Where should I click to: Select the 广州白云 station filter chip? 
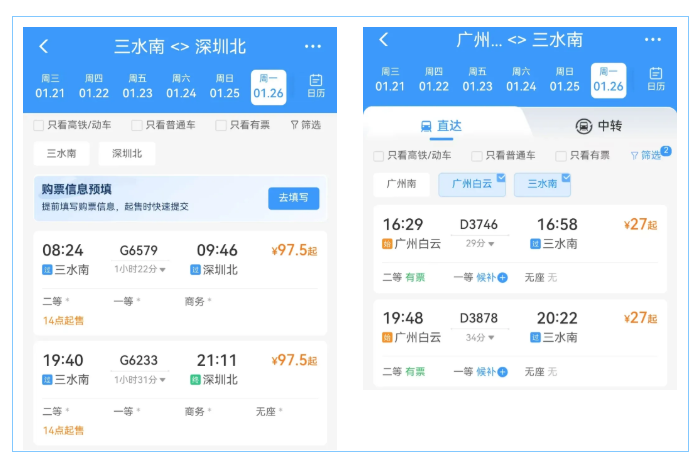472,184
